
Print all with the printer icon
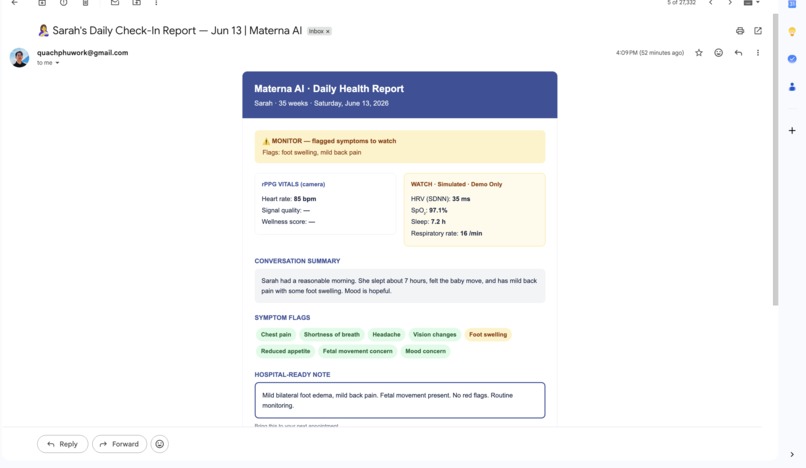click(x=740, y=31)
